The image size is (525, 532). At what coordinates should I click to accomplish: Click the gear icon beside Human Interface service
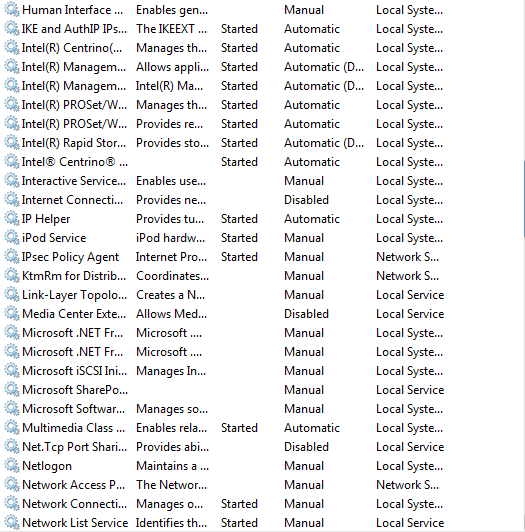[12, 9]
